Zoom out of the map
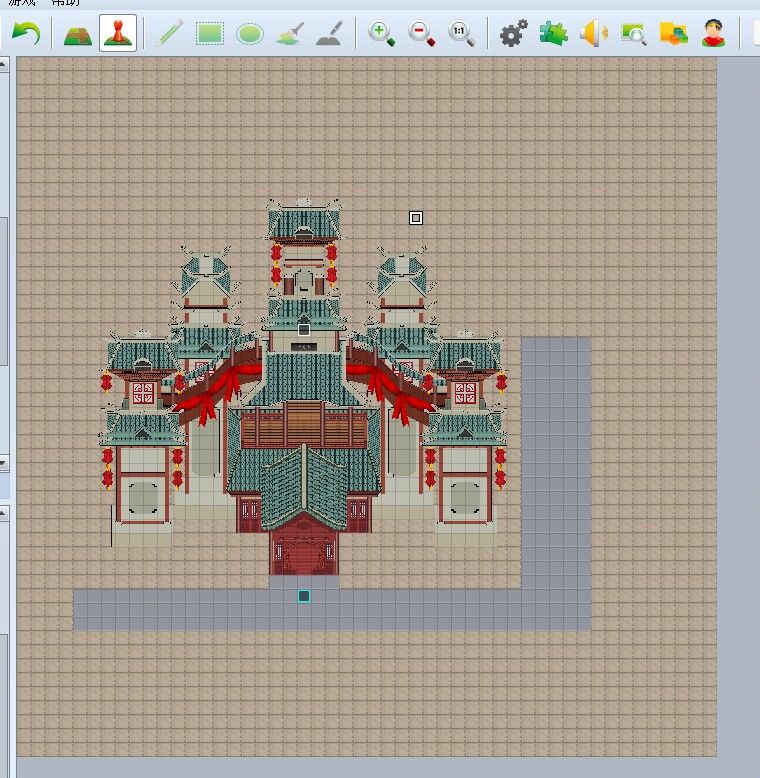 click(x=422, y=34)
